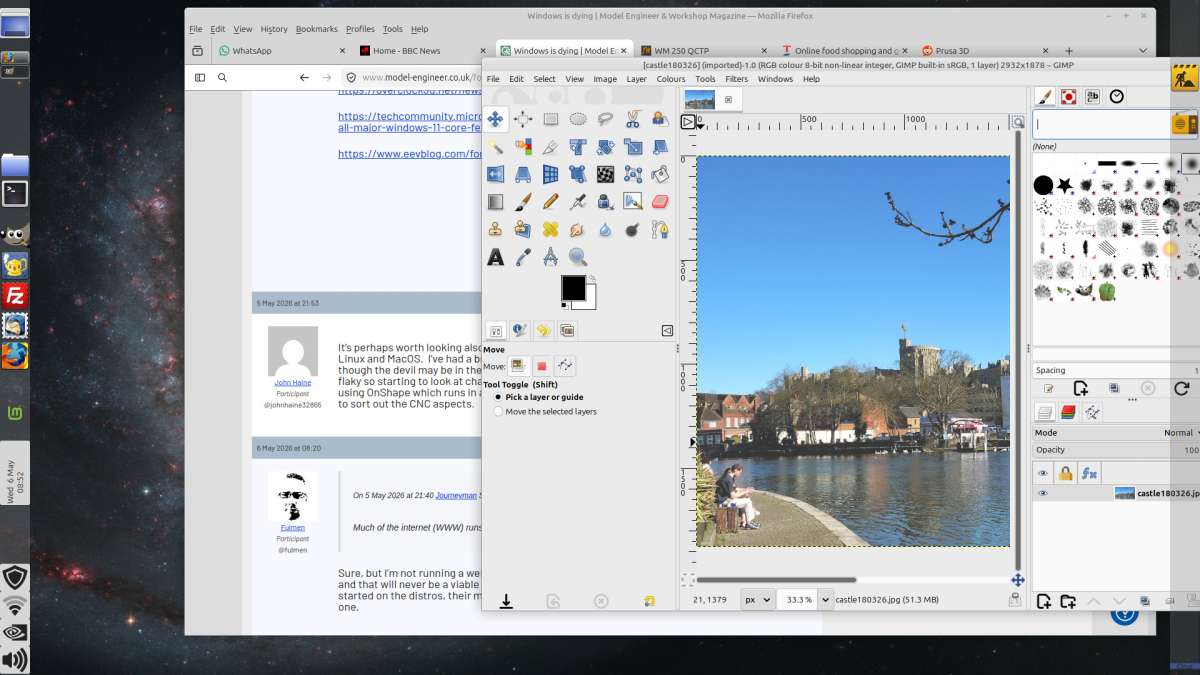Click Firefox back arrow button
This screenshot has width=1200, height=675.
pyautogui.click(x=304, y=77)
